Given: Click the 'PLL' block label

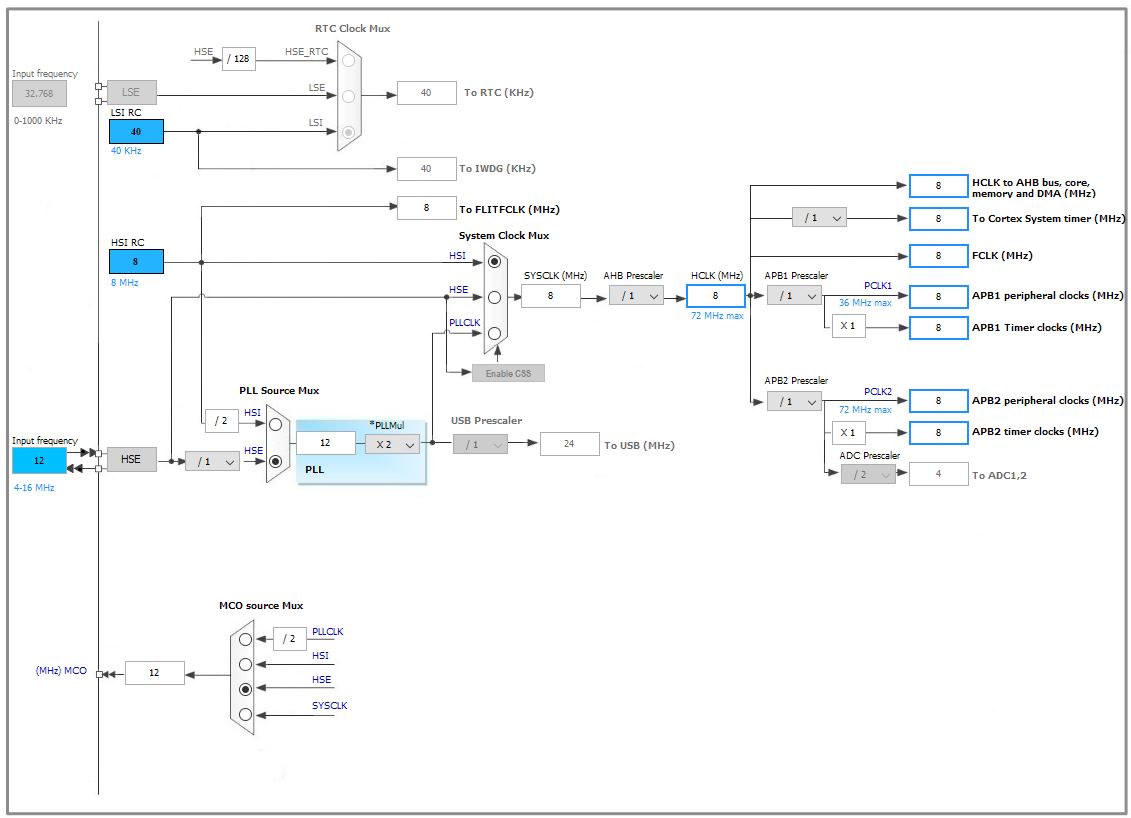Looking at the screenshot, I should coord(314,470).
